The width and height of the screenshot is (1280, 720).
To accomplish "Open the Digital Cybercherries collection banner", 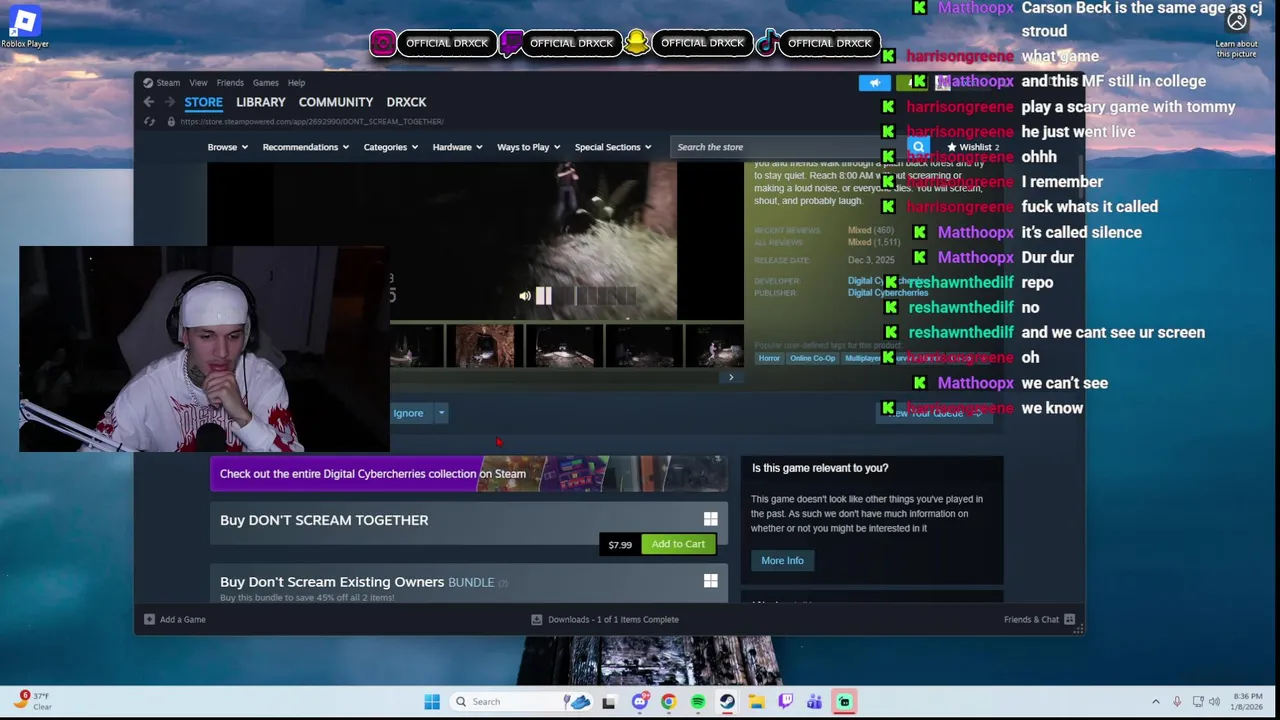I will click(468, 474).
